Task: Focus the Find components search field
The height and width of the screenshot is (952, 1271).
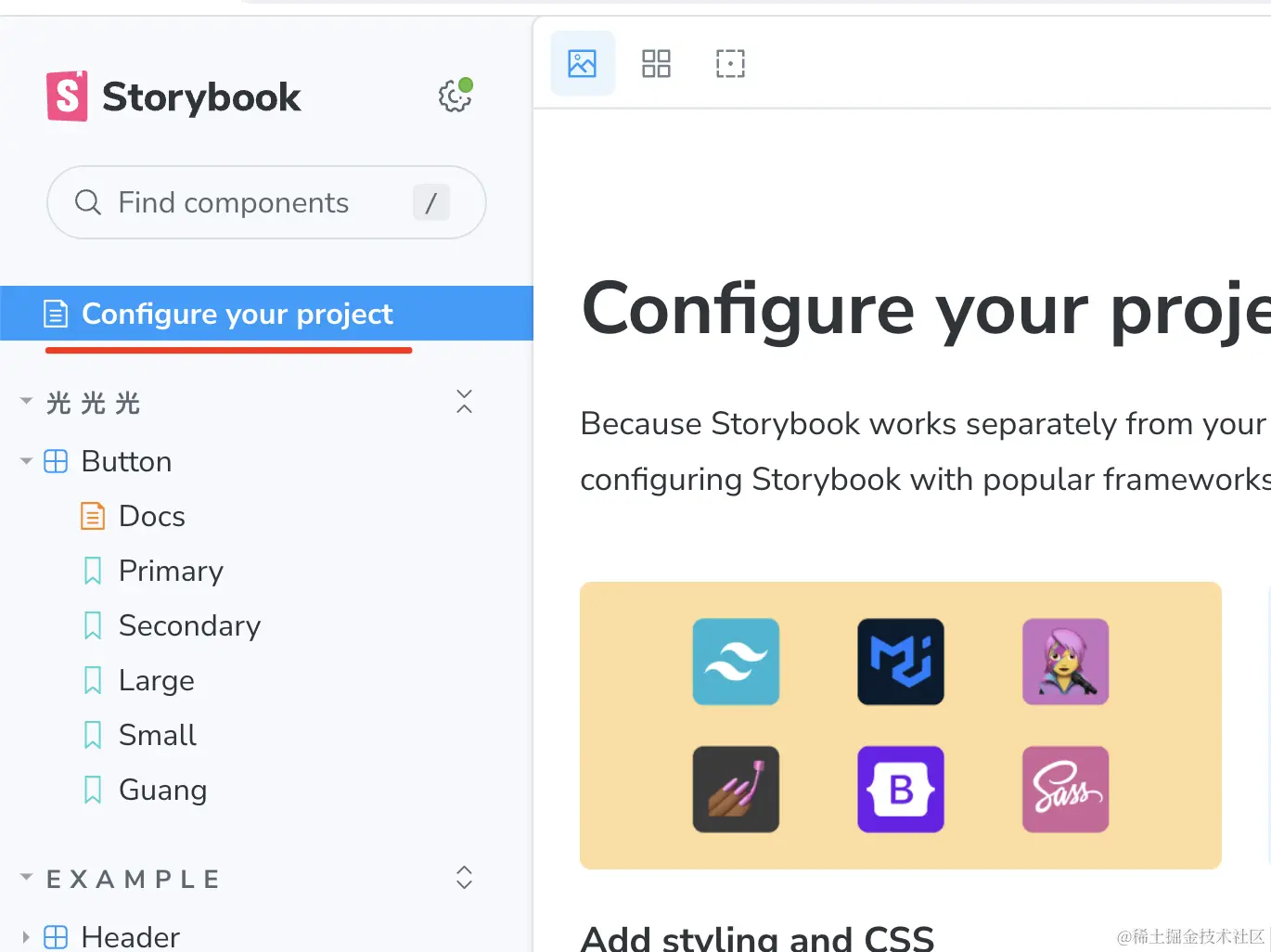Action: pos(266,202)
